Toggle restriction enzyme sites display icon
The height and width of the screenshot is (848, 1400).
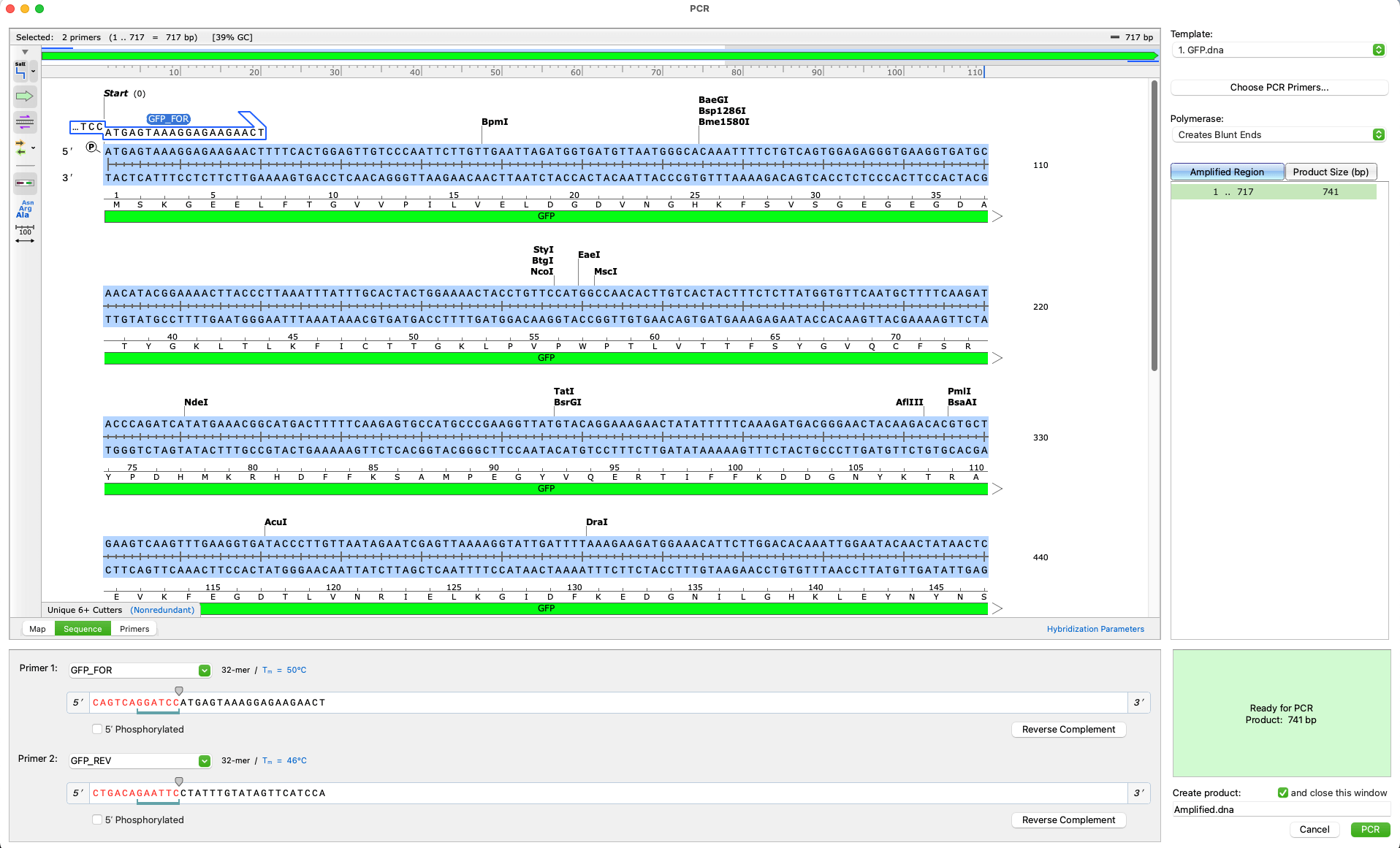(20, 71)
